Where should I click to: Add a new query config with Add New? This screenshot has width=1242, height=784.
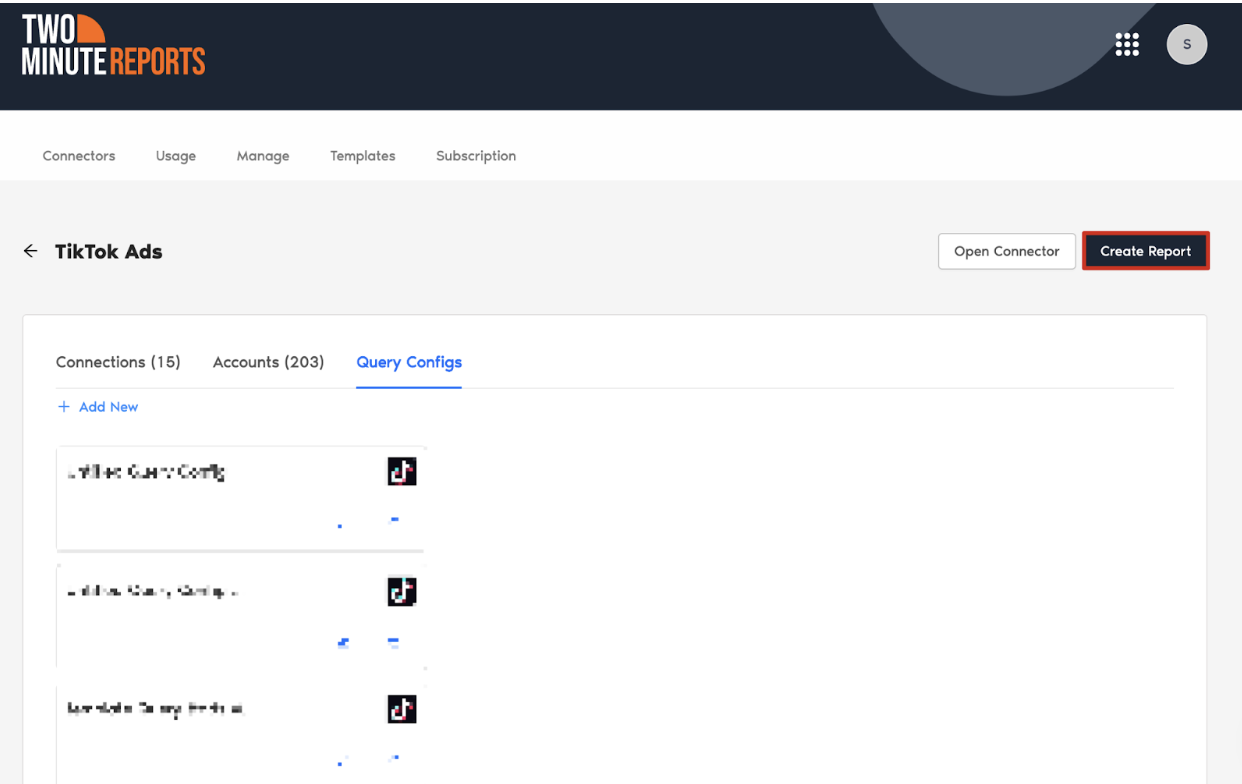pos(98,407)
